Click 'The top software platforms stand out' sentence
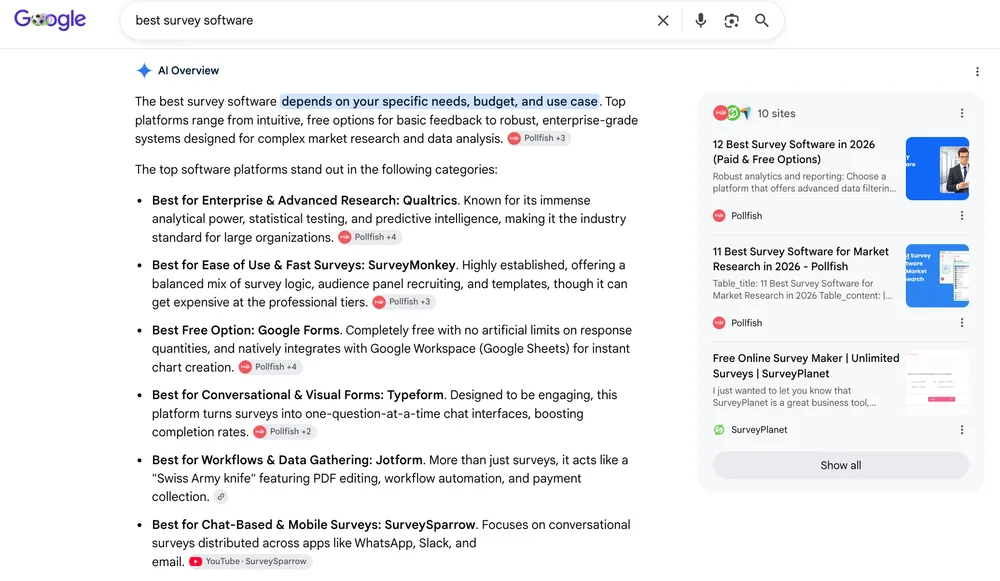Screen dimensions: 1000x581 [x=316, y=170]
